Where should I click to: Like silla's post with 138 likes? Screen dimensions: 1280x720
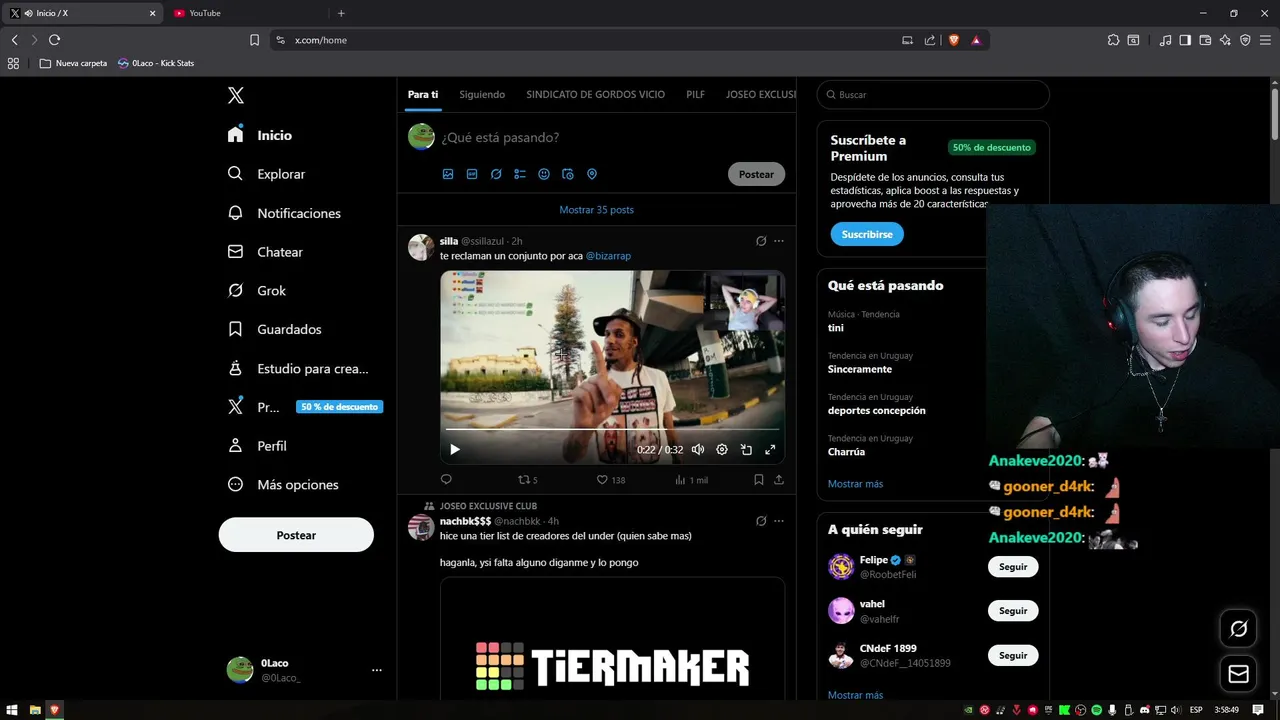point(610,480)
